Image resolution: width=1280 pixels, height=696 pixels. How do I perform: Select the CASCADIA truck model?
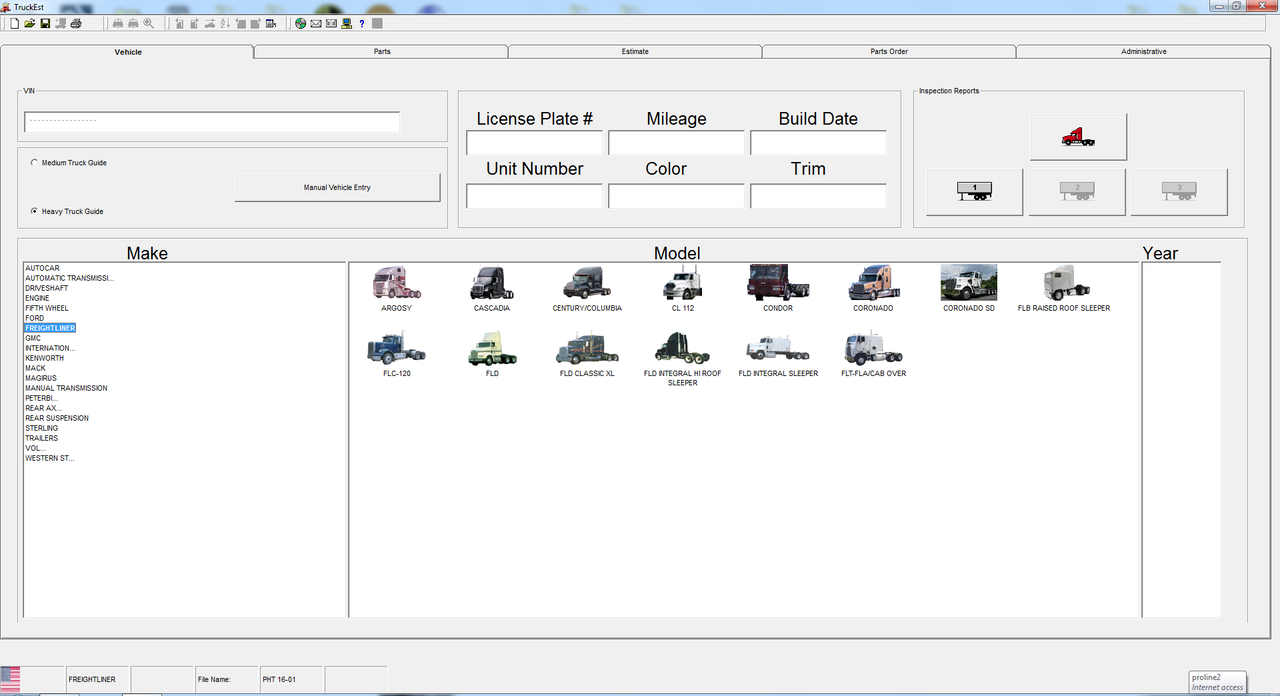pos(492,289)
